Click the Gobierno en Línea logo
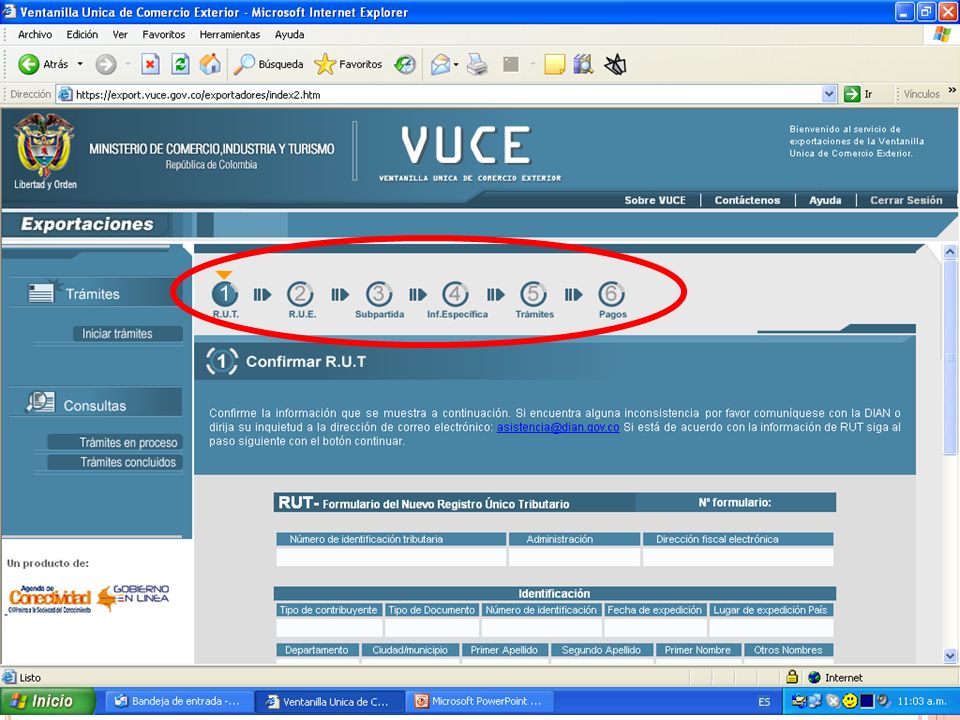Image resolution: width=960 pixels, height=720 pixels. [x=133, y=597]
